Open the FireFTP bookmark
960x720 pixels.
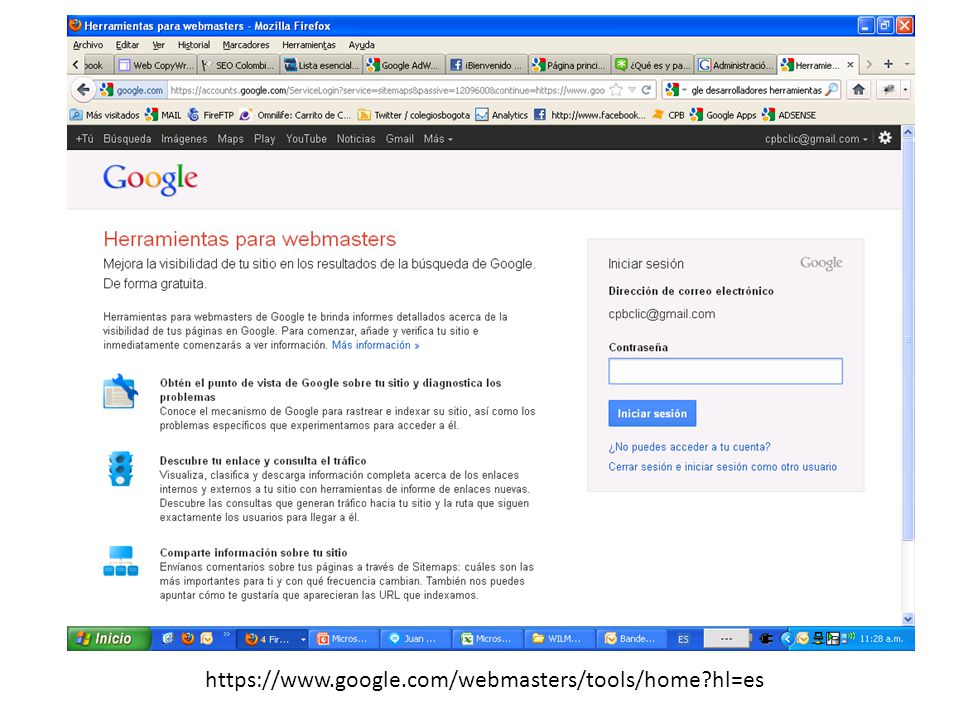tap(211, 115)
